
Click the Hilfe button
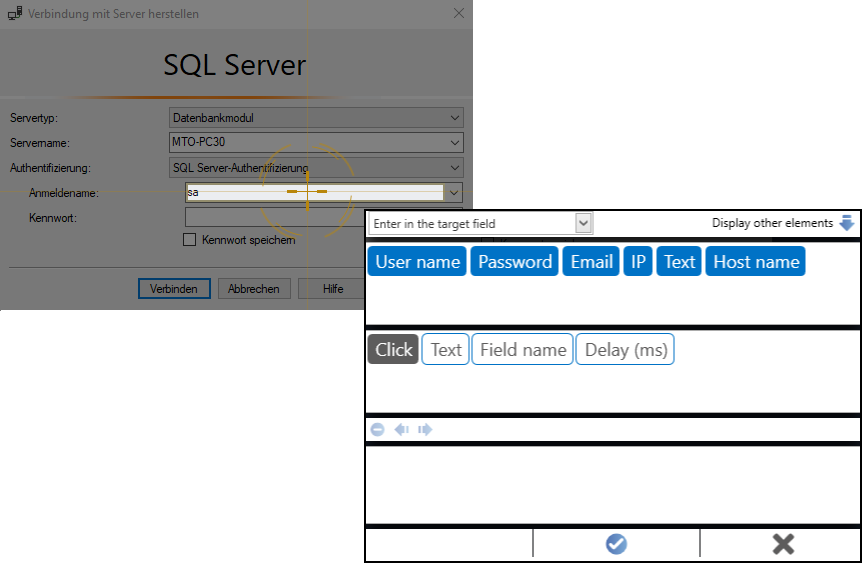click(332, 289)
